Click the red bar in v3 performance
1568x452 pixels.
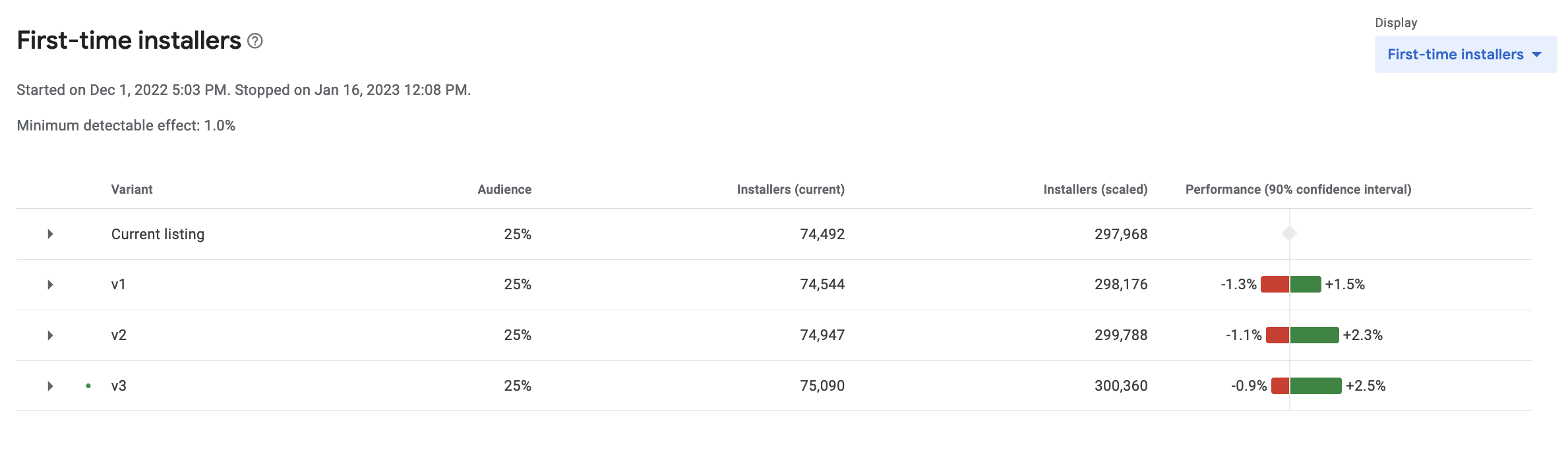(1280, 386)
